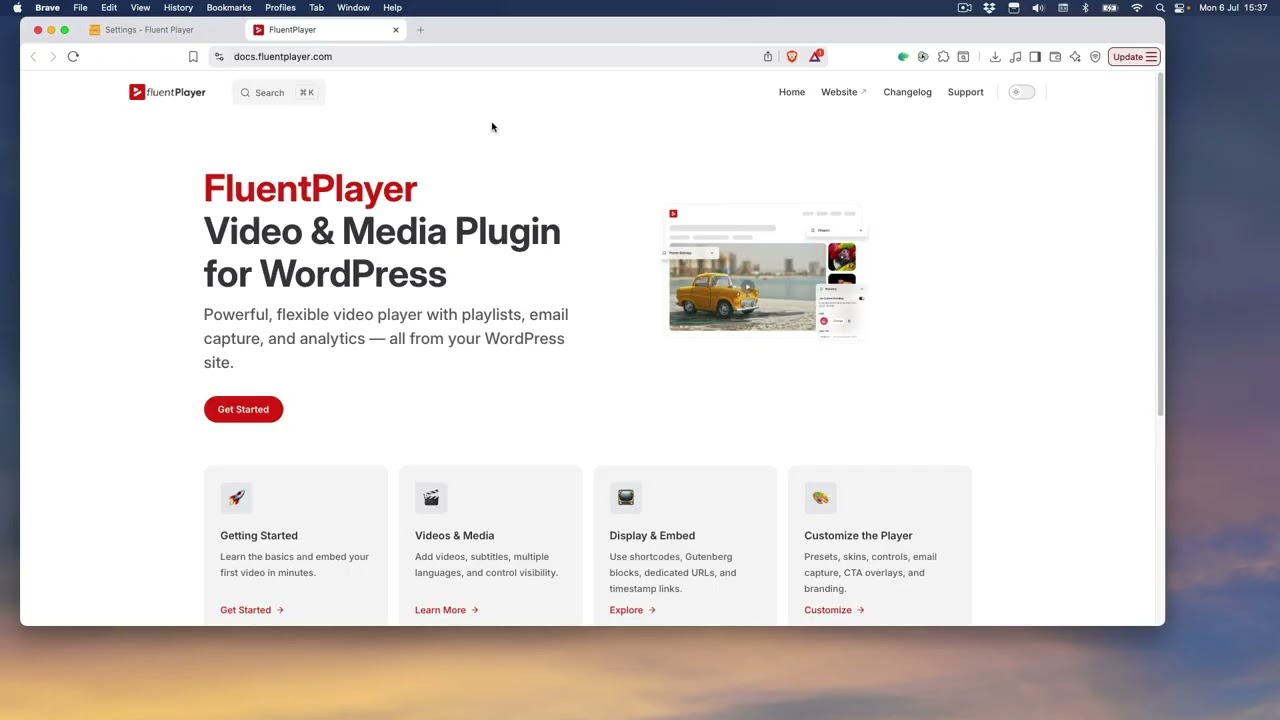Open the Bookmarks menu
This screenshot has height=720, width=1280.
[x=229, y=8]
